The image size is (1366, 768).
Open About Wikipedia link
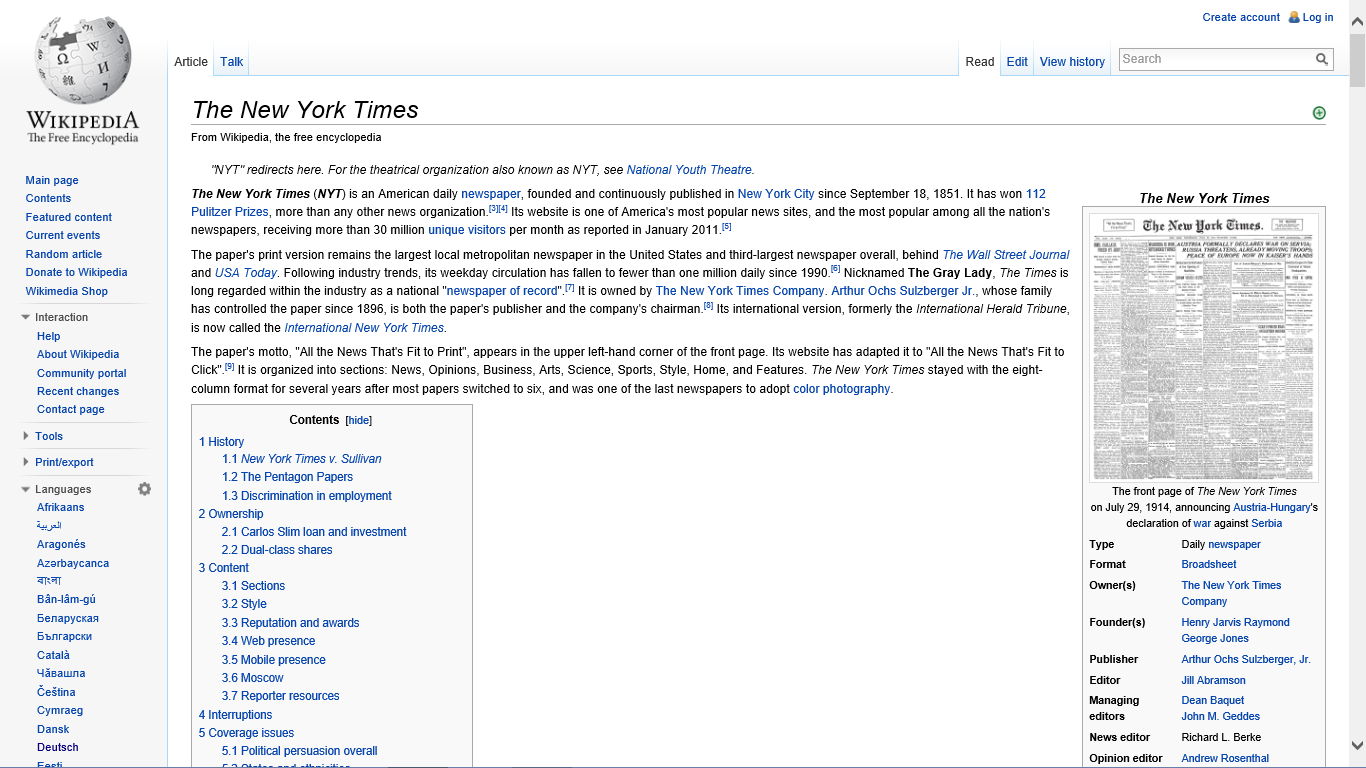point(78,354)
